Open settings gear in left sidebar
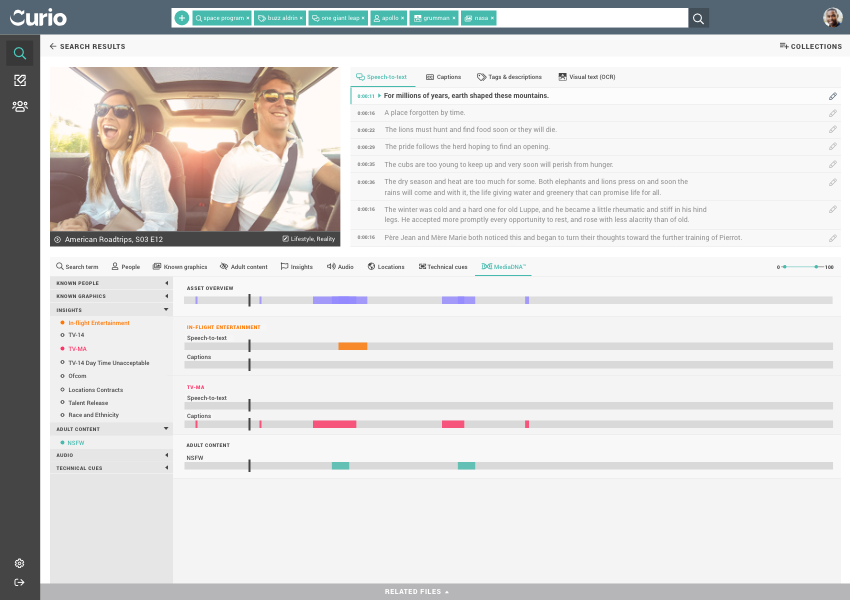The image size is (850, 600). (19, 563)
